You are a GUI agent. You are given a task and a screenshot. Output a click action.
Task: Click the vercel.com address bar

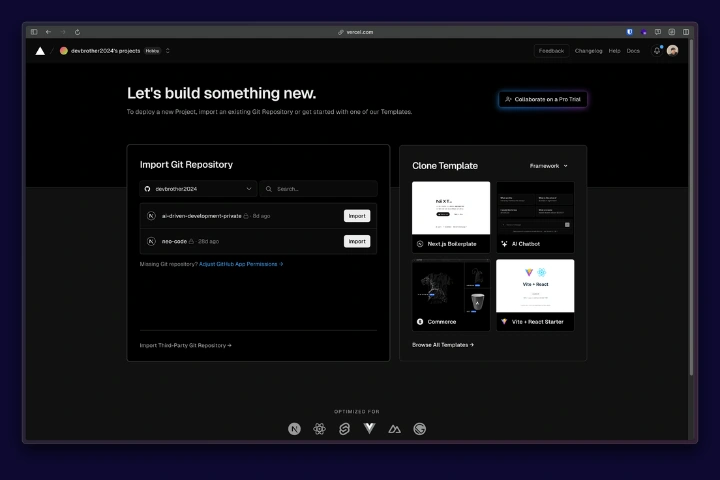356,32
